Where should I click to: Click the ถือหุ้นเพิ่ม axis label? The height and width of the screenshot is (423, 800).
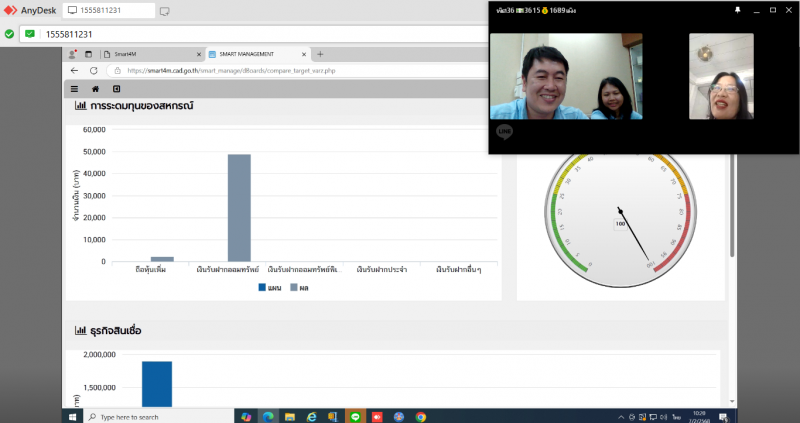click(151, 269)
